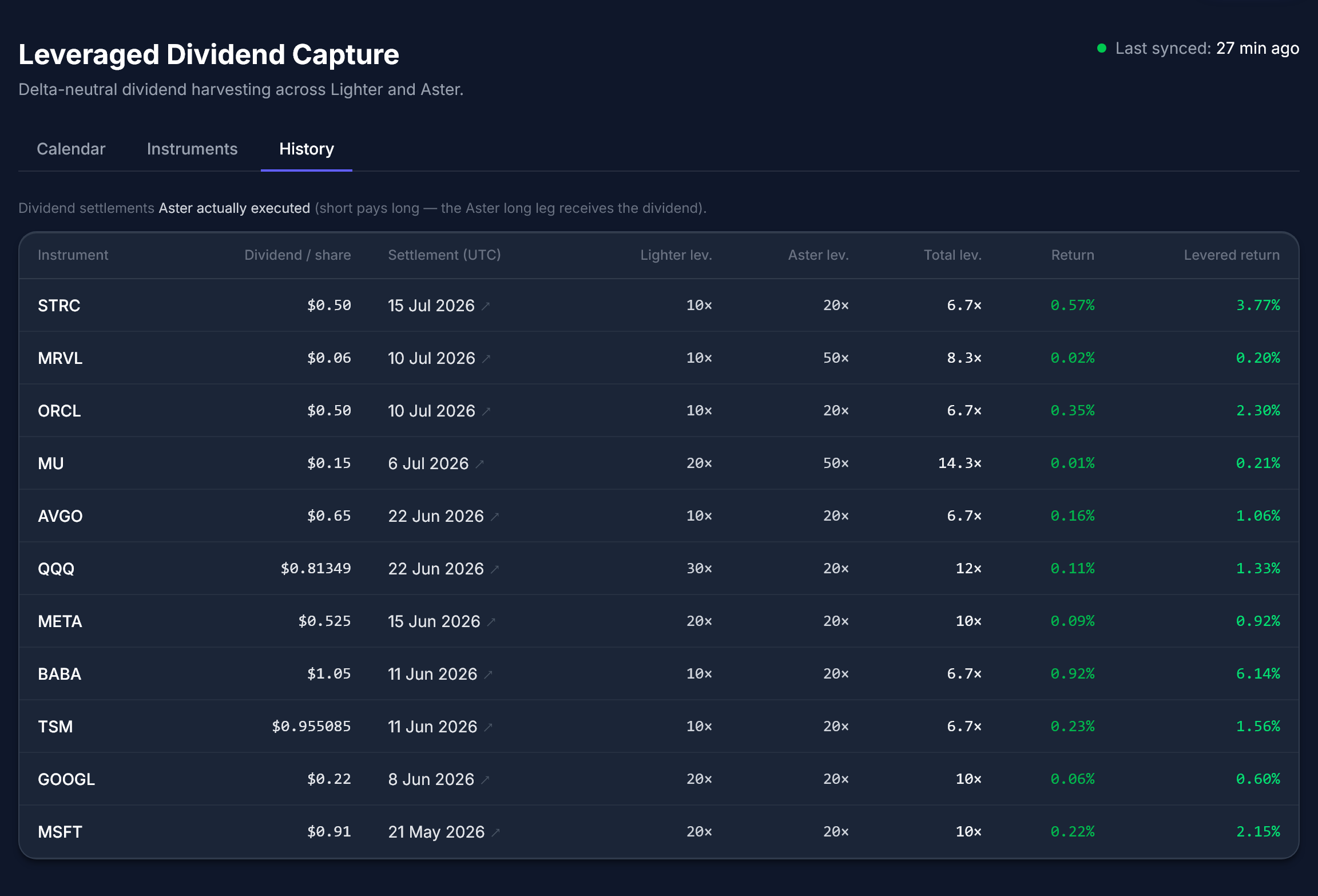Click MSFT levered return 2.15%

click(x=1258, y=831)
